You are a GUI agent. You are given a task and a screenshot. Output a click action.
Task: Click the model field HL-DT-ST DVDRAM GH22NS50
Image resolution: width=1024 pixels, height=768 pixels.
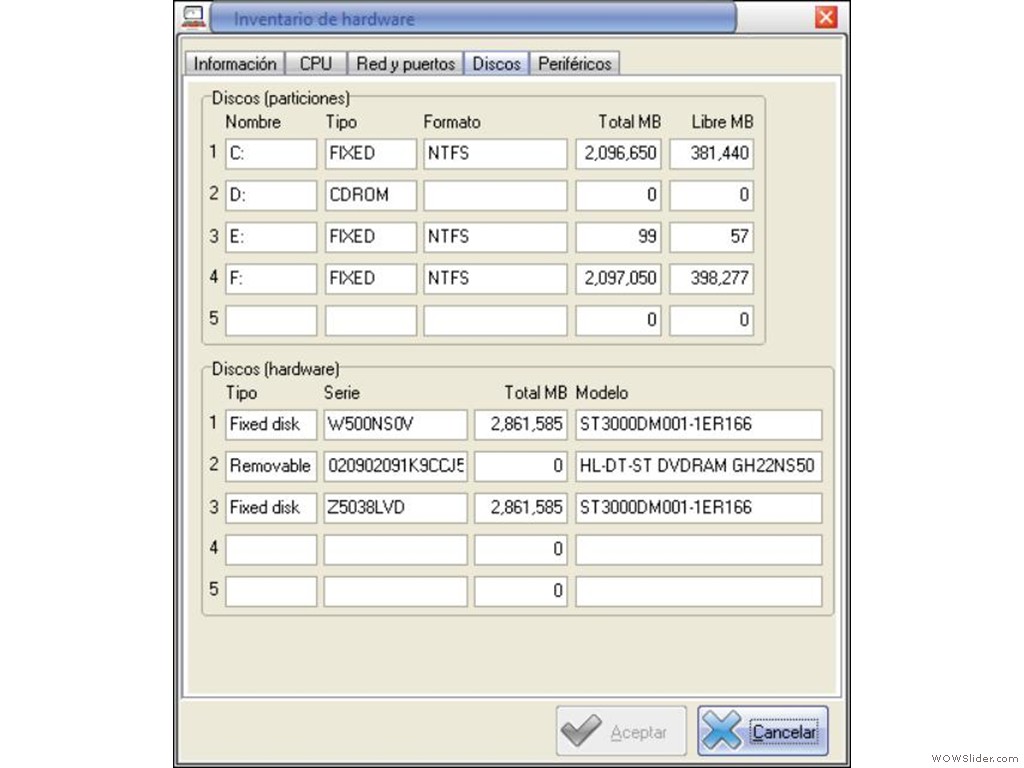[698, 467]
